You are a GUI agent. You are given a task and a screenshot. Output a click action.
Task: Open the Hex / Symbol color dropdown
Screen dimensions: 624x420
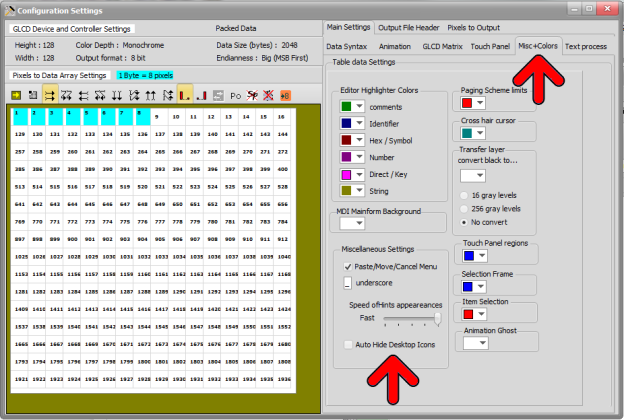(x=359, y=140)
